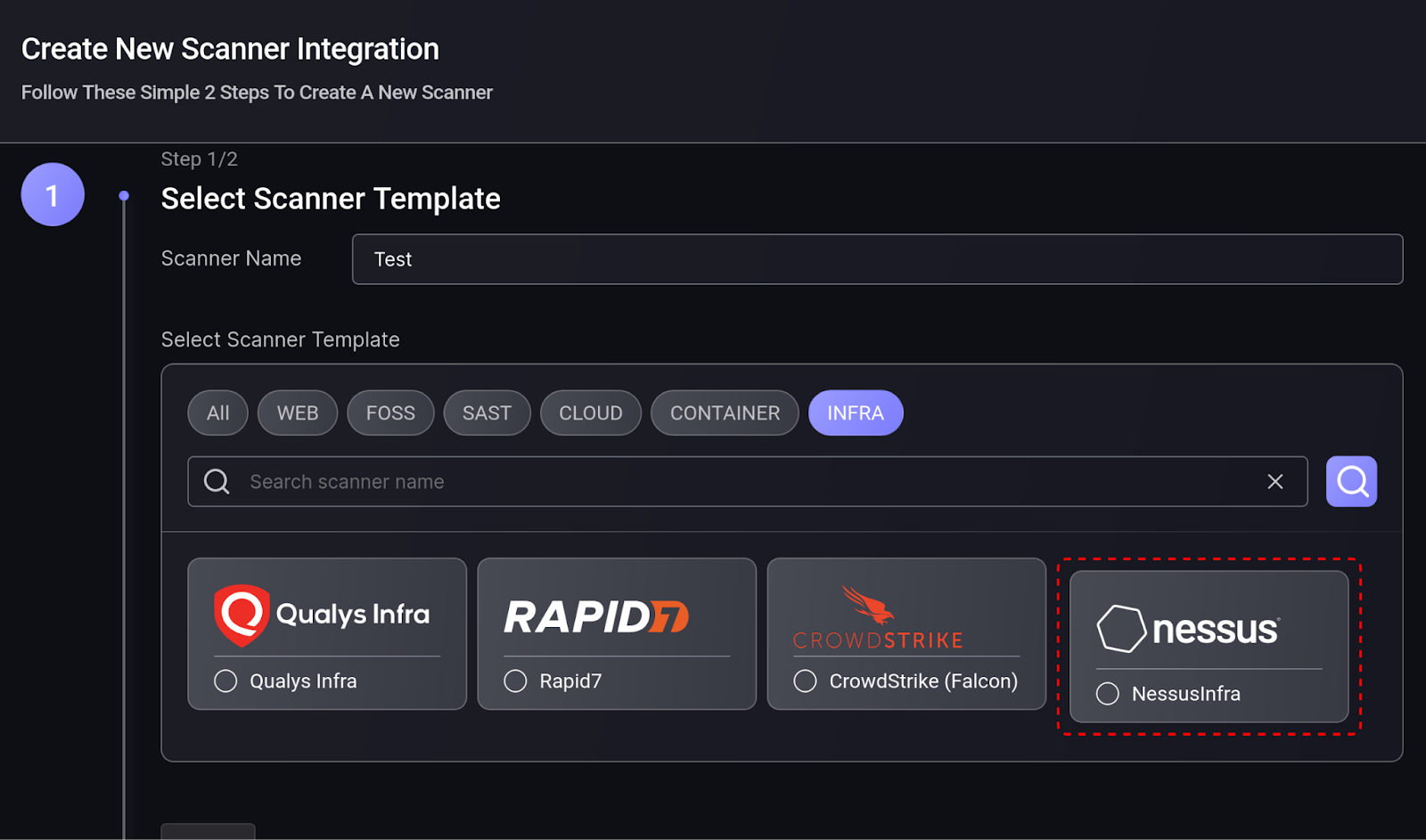
Task: Click the Create New Scanner Integration heading
Action: coord(230,49)
